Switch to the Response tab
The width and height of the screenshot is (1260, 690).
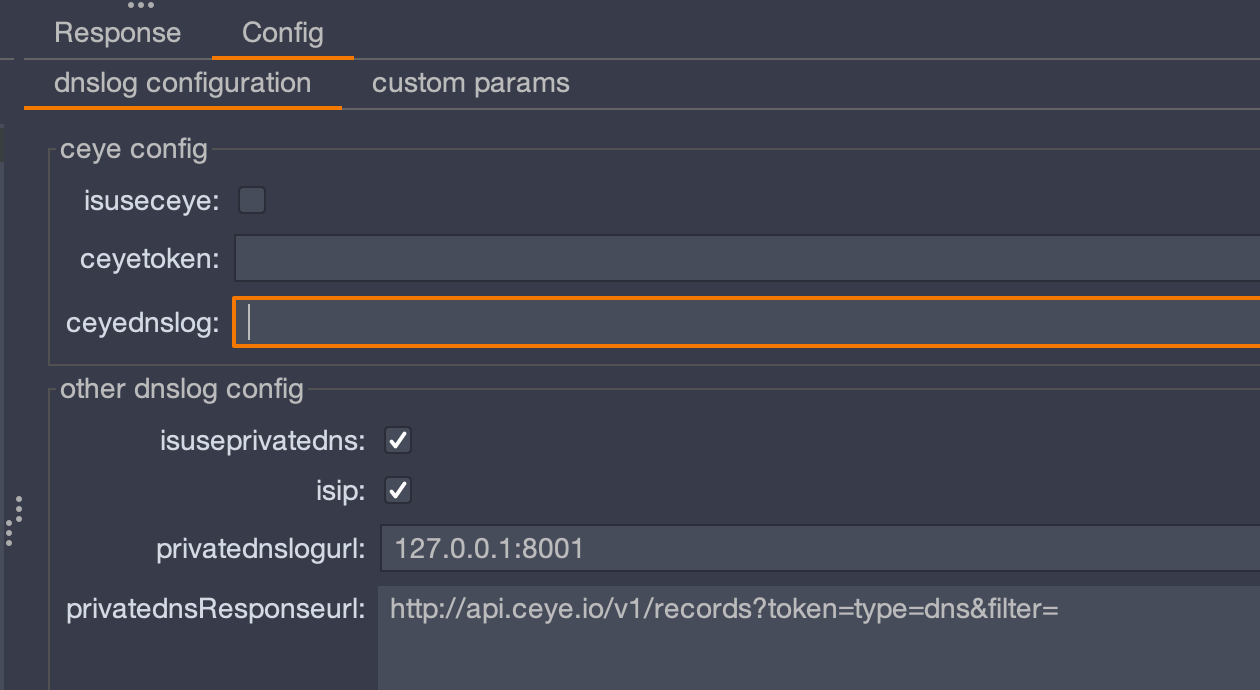click(x=117, y=32)
